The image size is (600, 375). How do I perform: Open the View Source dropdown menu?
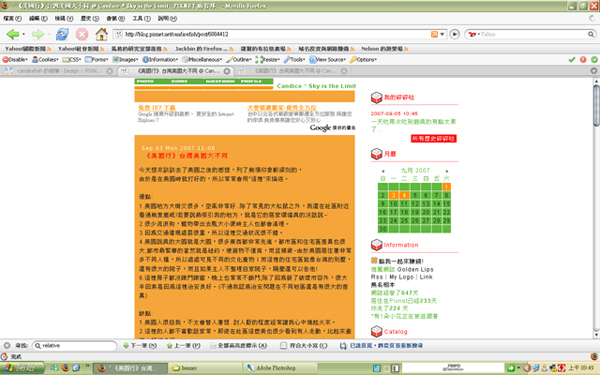[x=327, y=59]
